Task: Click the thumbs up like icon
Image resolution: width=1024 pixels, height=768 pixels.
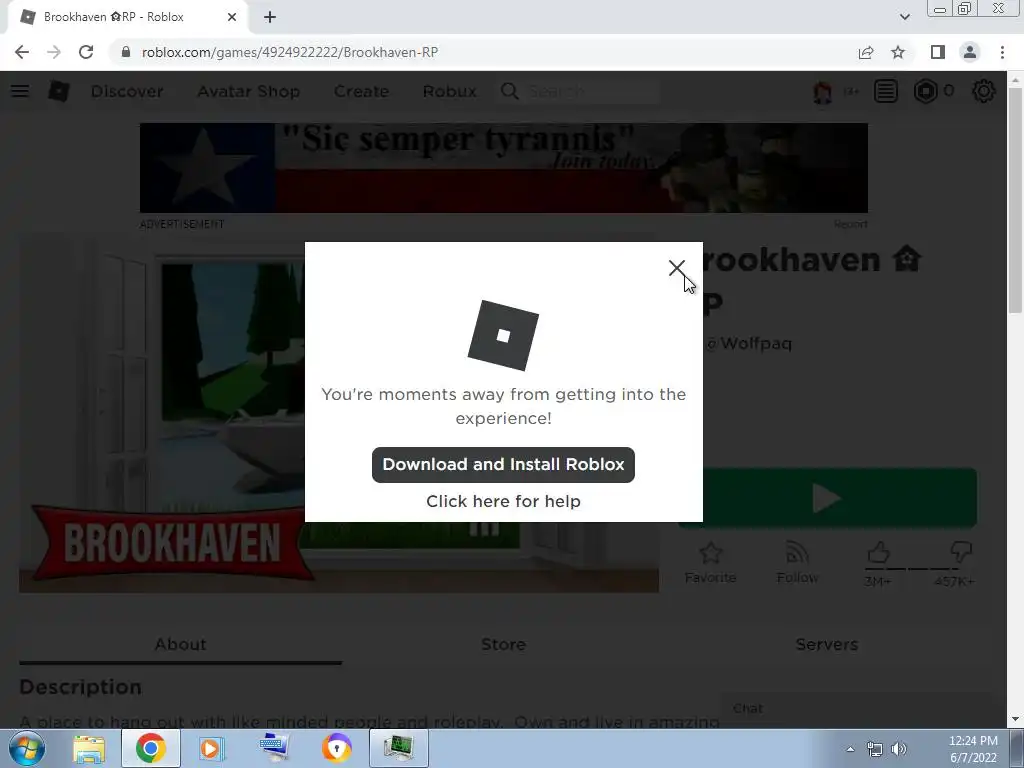Action: click(x=878, y=552)
